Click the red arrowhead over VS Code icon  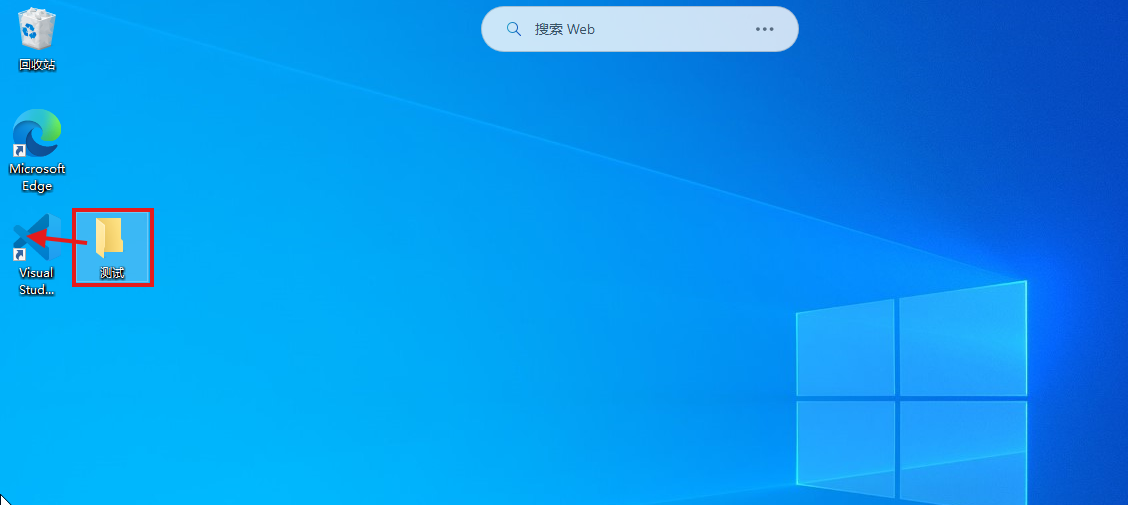[31, 236]
